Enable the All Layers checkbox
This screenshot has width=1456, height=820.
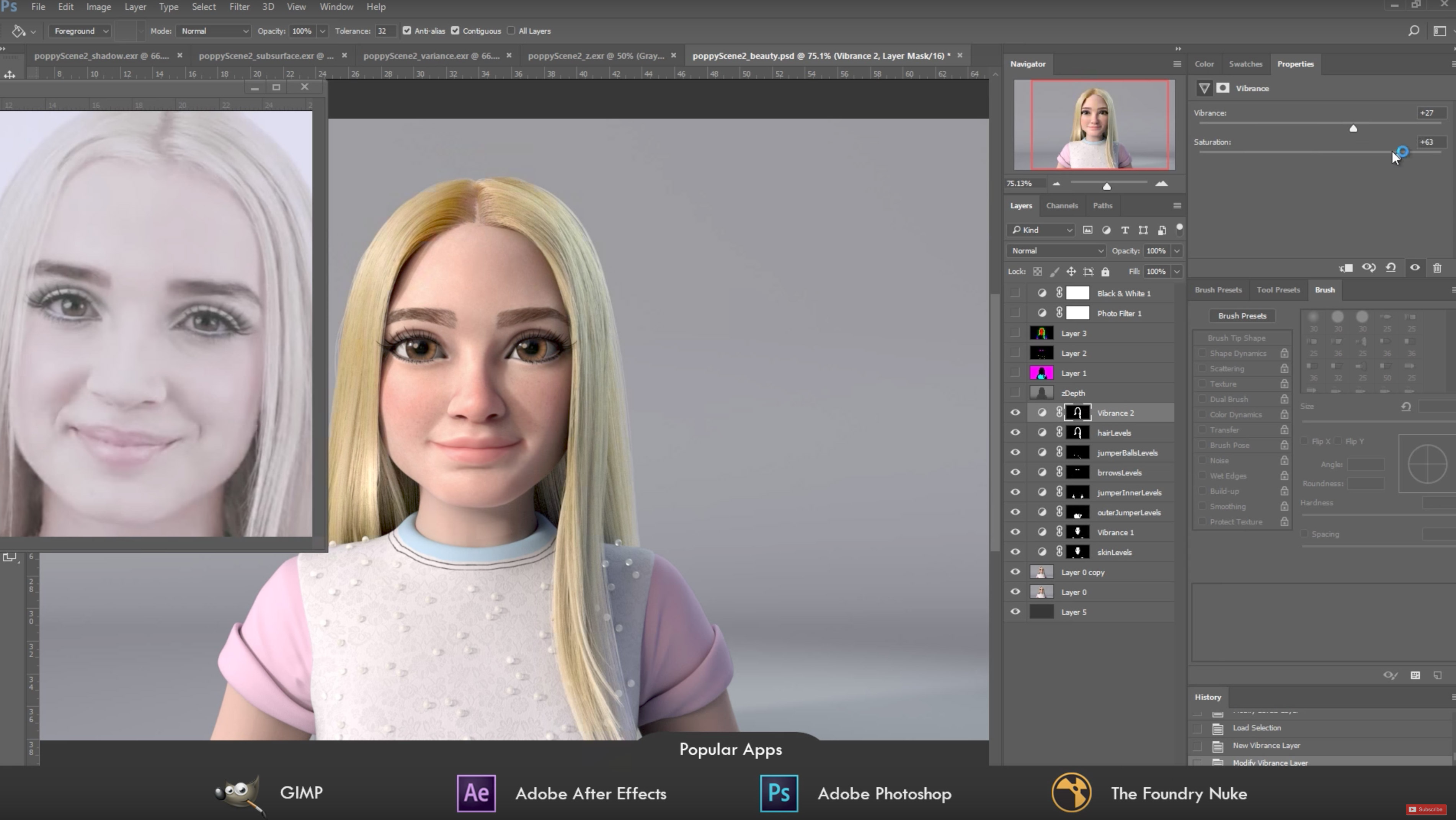pyautogui.click(x=511, y=31)
